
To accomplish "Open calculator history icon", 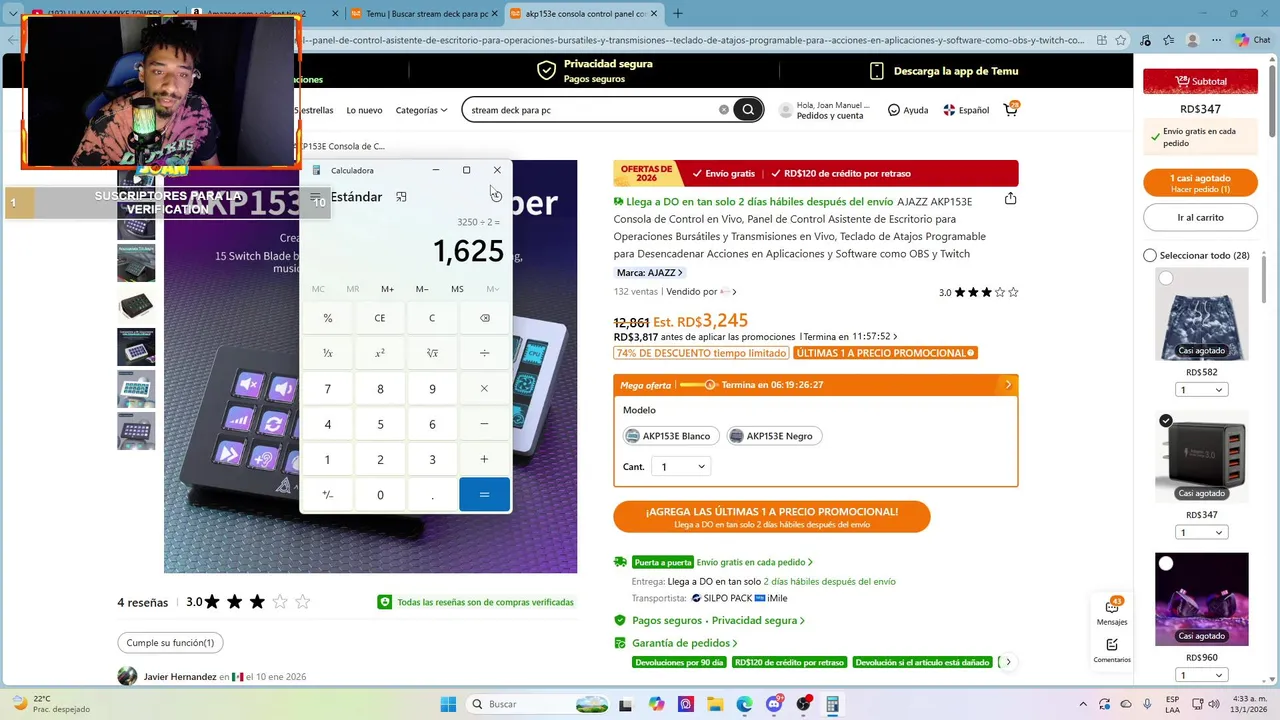I will (496, 196).
